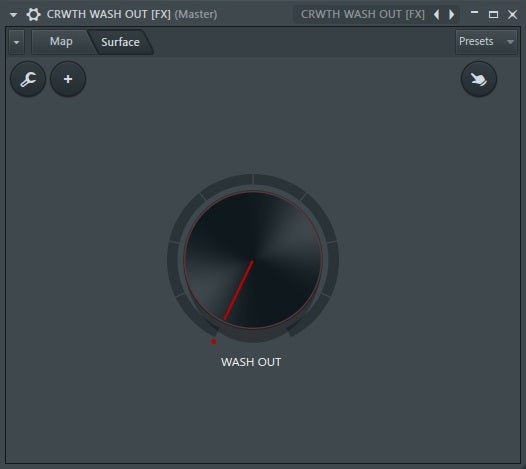Click the preset name CRWTH WASH OUT [FX] selector
The width and height of the screenshot is (526, 469).
point(363,14)
